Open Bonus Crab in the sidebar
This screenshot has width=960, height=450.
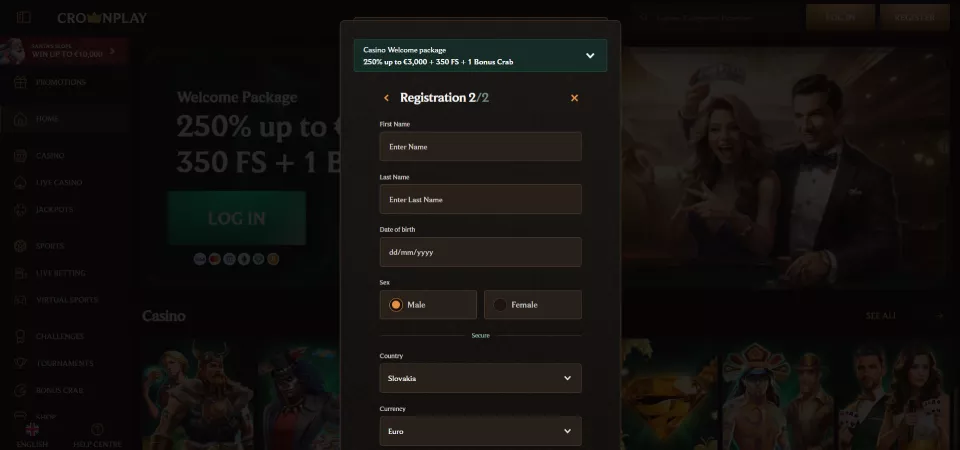tap(64, 390)
